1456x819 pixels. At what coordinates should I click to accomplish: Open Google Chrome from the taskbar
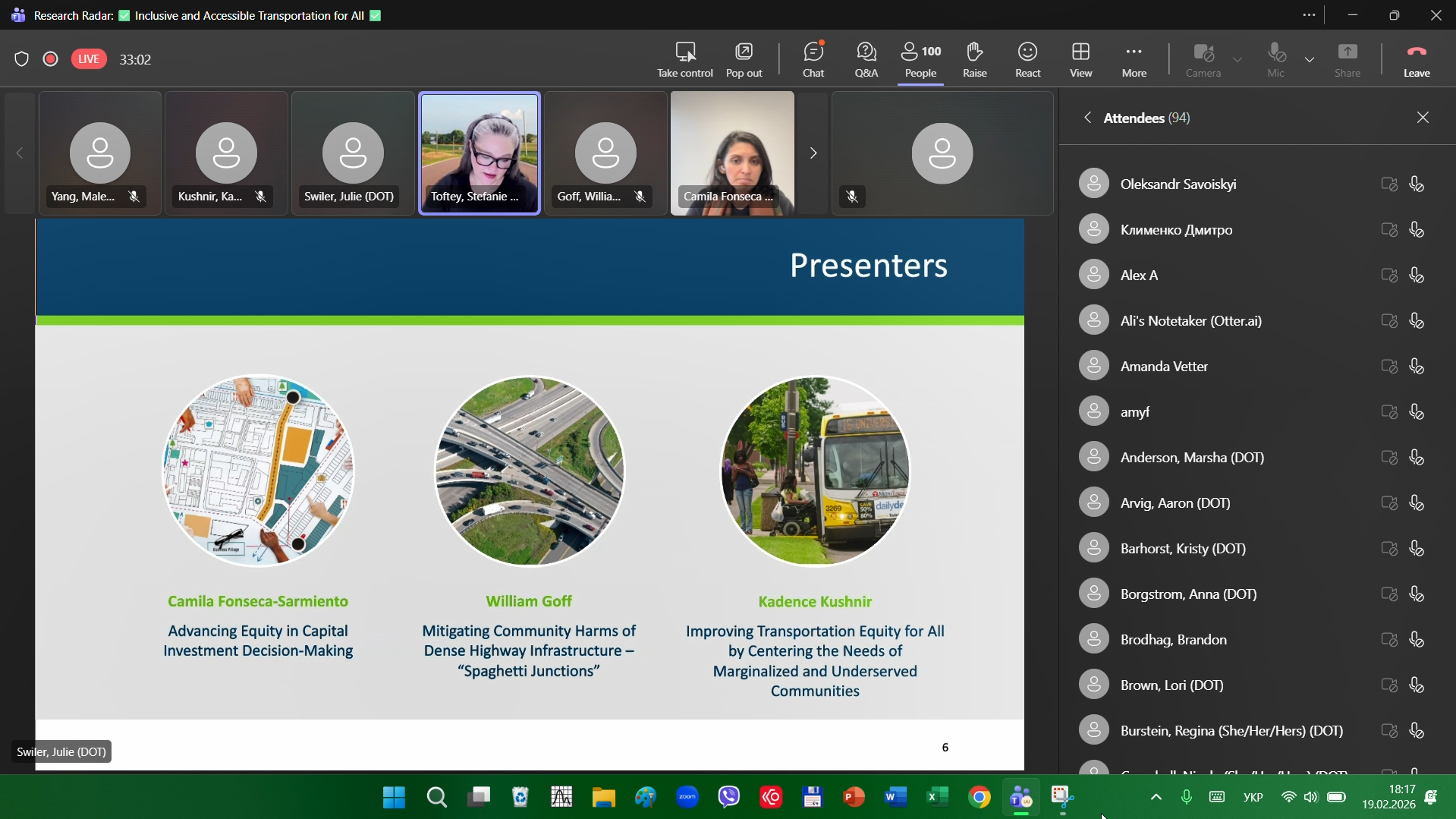980,798
